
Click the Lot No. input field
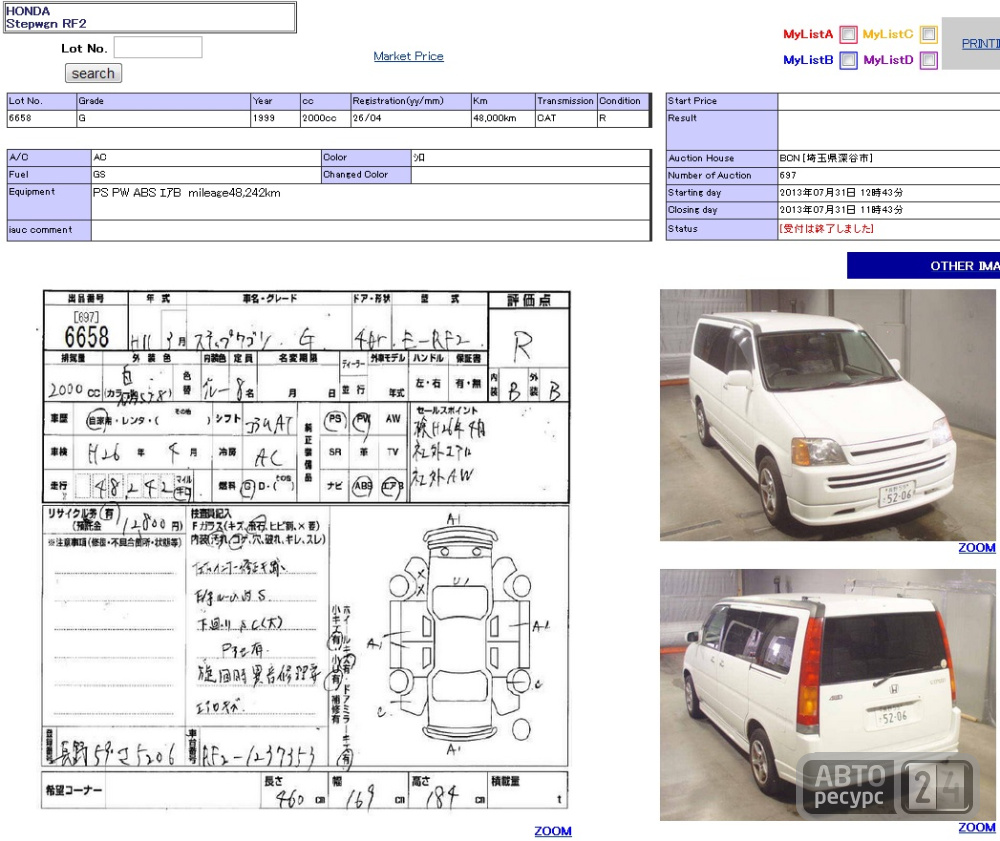[x=158, y=47]
